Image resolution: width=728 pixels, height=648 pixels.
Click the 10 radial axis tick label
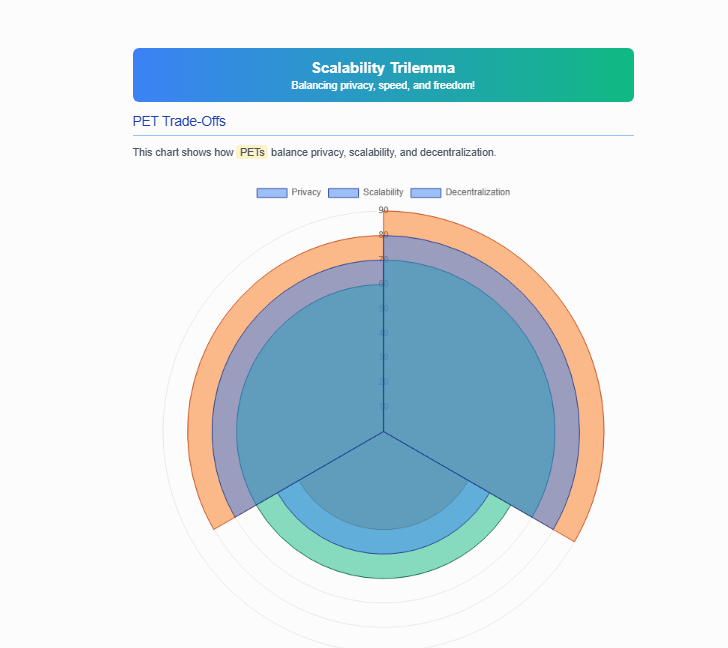point(383,407)
